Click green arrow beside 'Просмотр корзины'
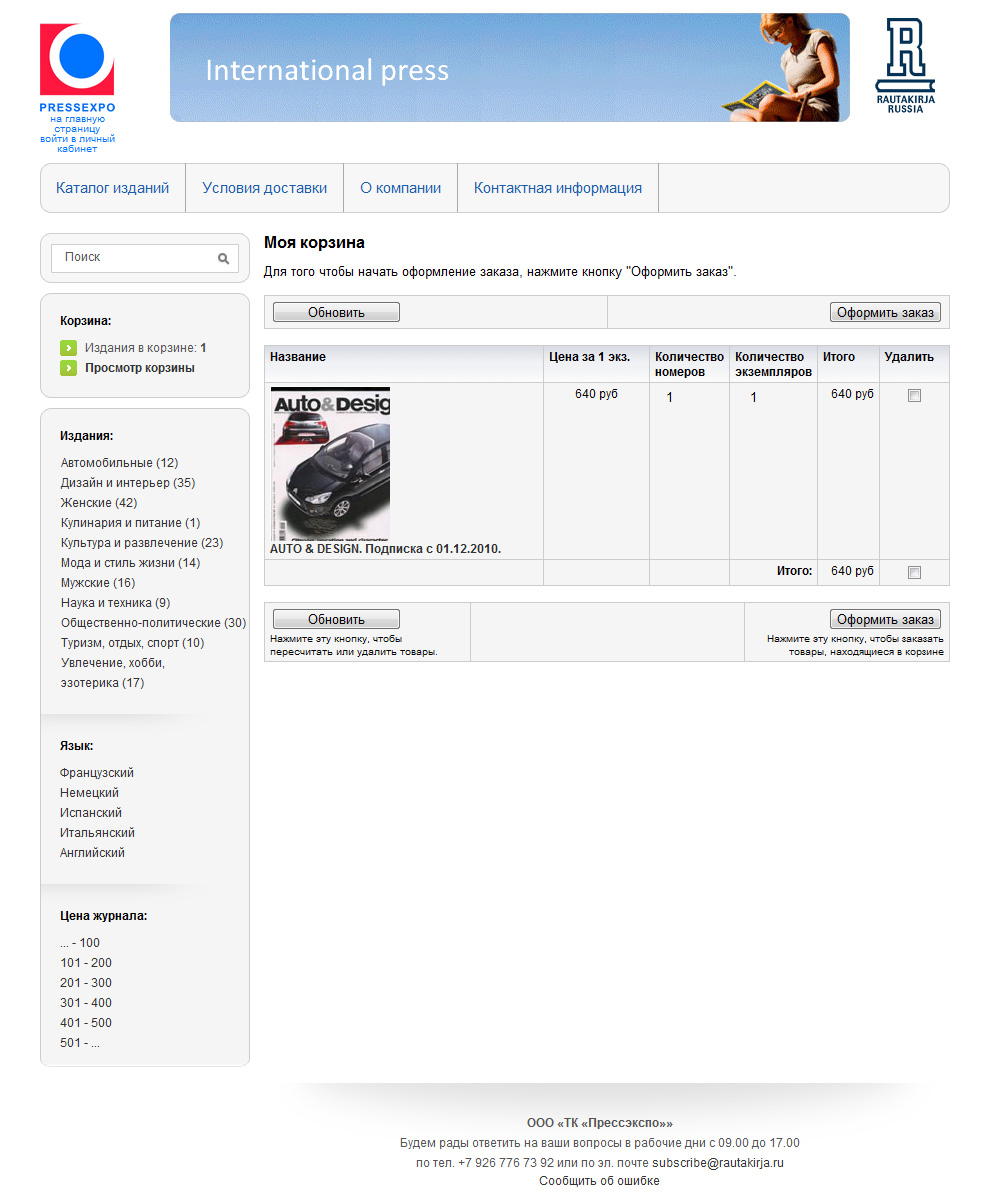This screenshot has width=991, height=1198. click(x=68, y=368)
